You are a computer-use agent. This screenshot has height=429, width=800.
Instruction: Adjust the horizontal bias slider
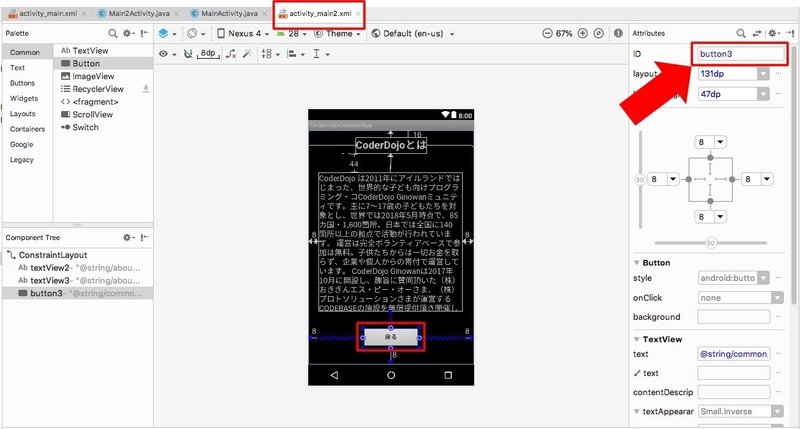(711, 243)
